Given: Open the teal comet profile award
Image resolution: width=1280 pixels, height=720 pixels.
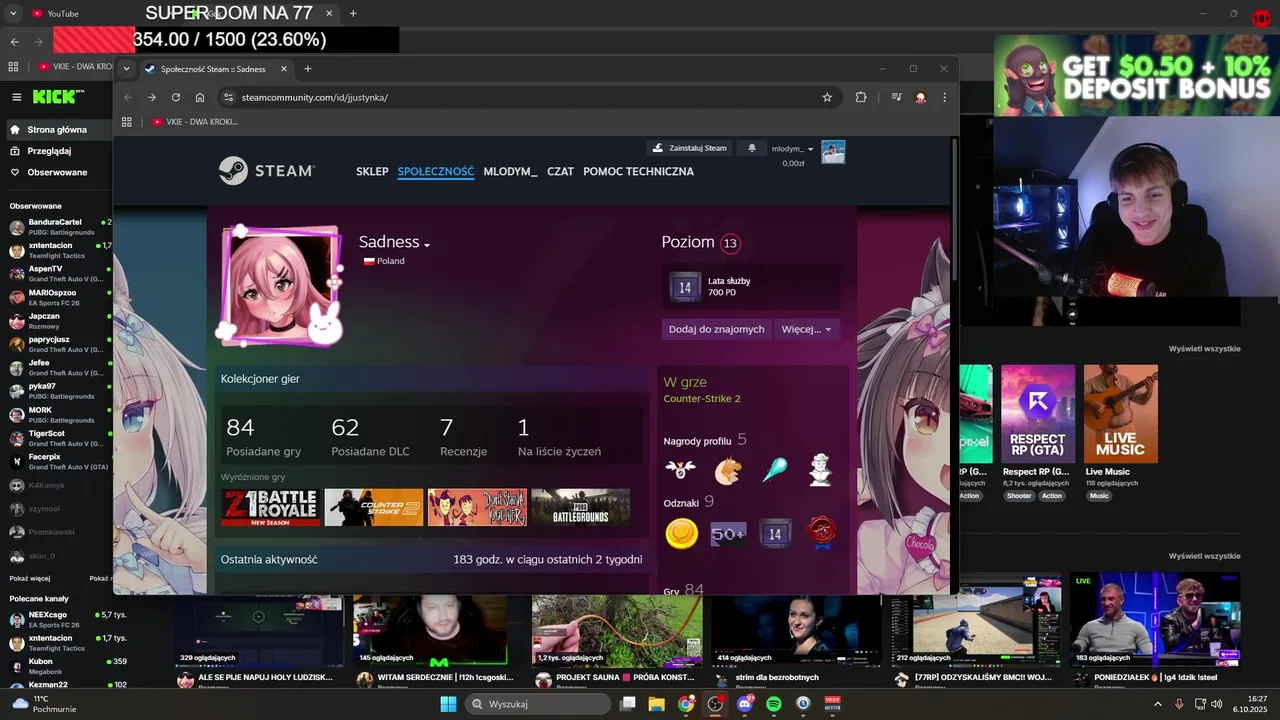Looking at the screenshot, I should pos(775,470).
